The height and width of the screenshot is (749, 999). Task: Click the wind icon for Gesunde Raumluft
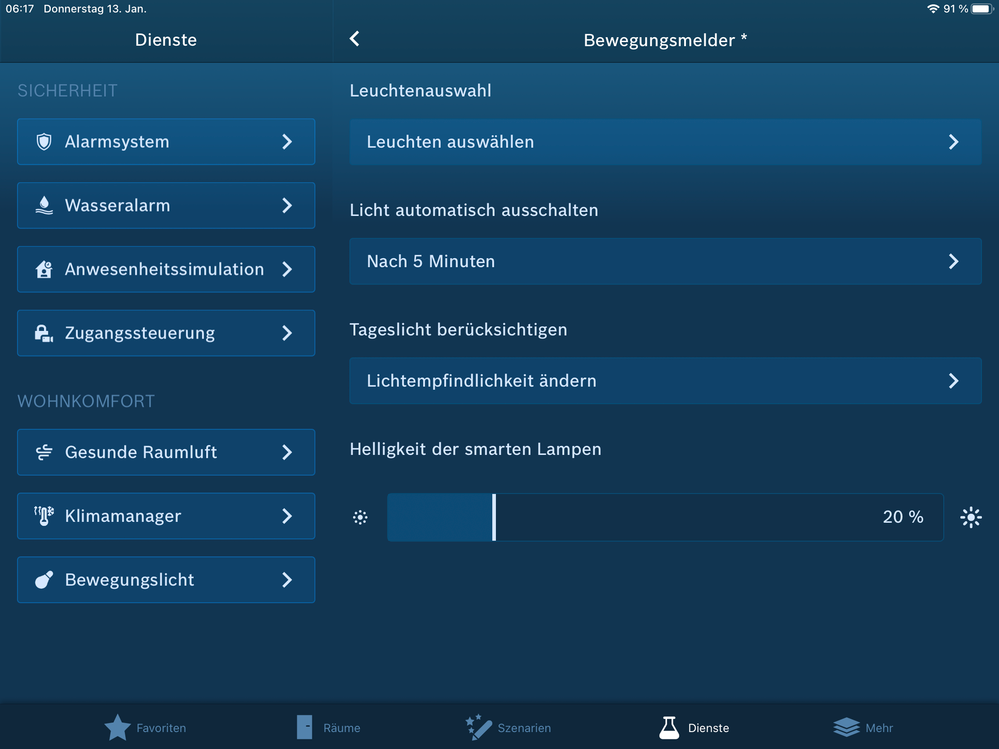43,452
